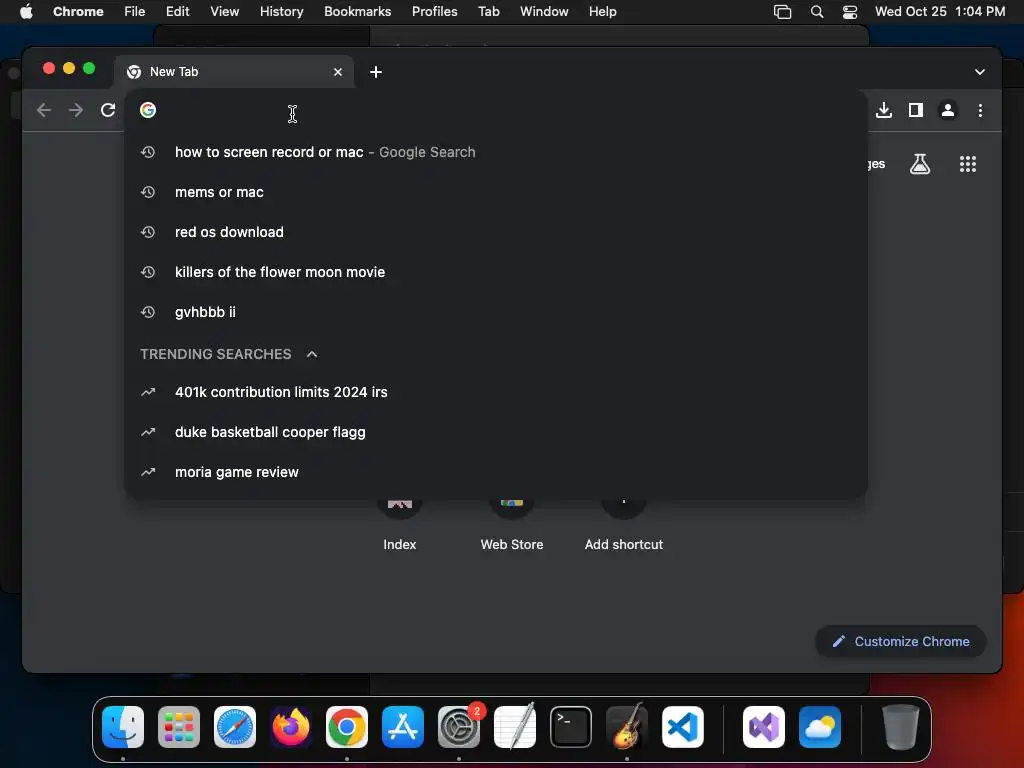This screenshot has height=768, width=1024.
Task: Open GarageBand from the Dock
Action: click(627, 727)
